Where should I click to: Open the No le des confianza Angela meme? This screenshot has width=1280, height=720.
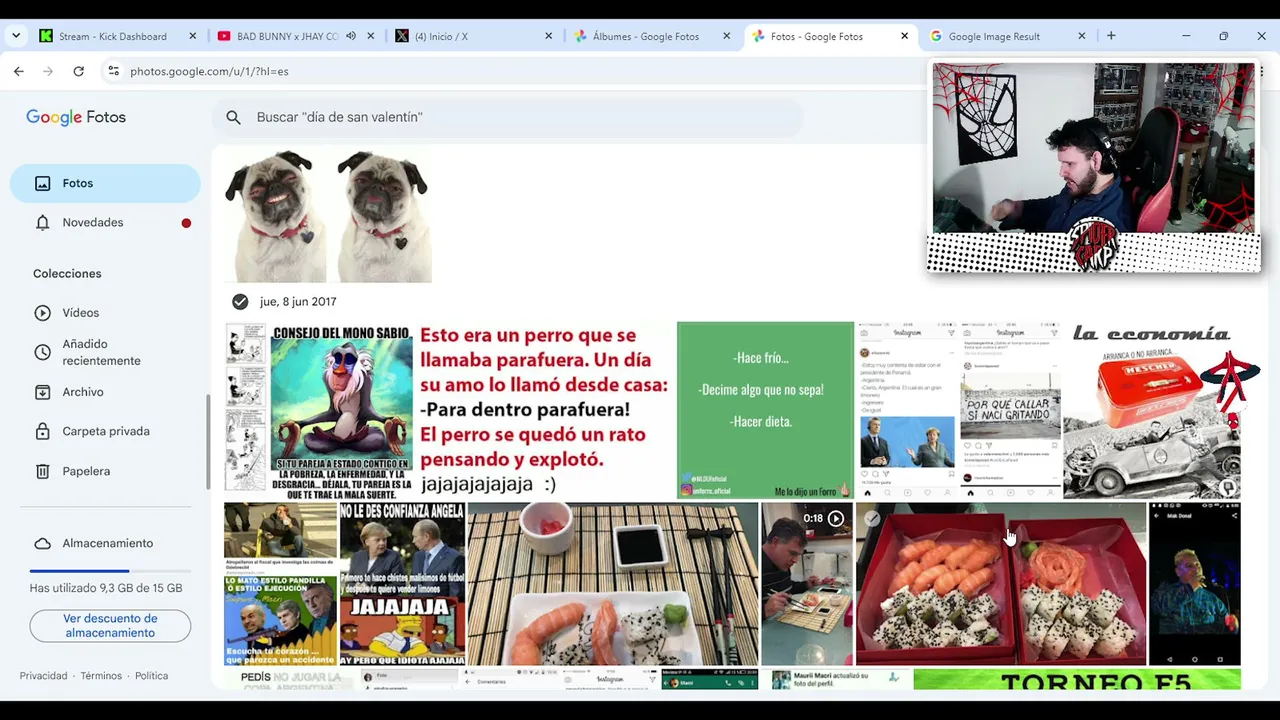point(402,584)
